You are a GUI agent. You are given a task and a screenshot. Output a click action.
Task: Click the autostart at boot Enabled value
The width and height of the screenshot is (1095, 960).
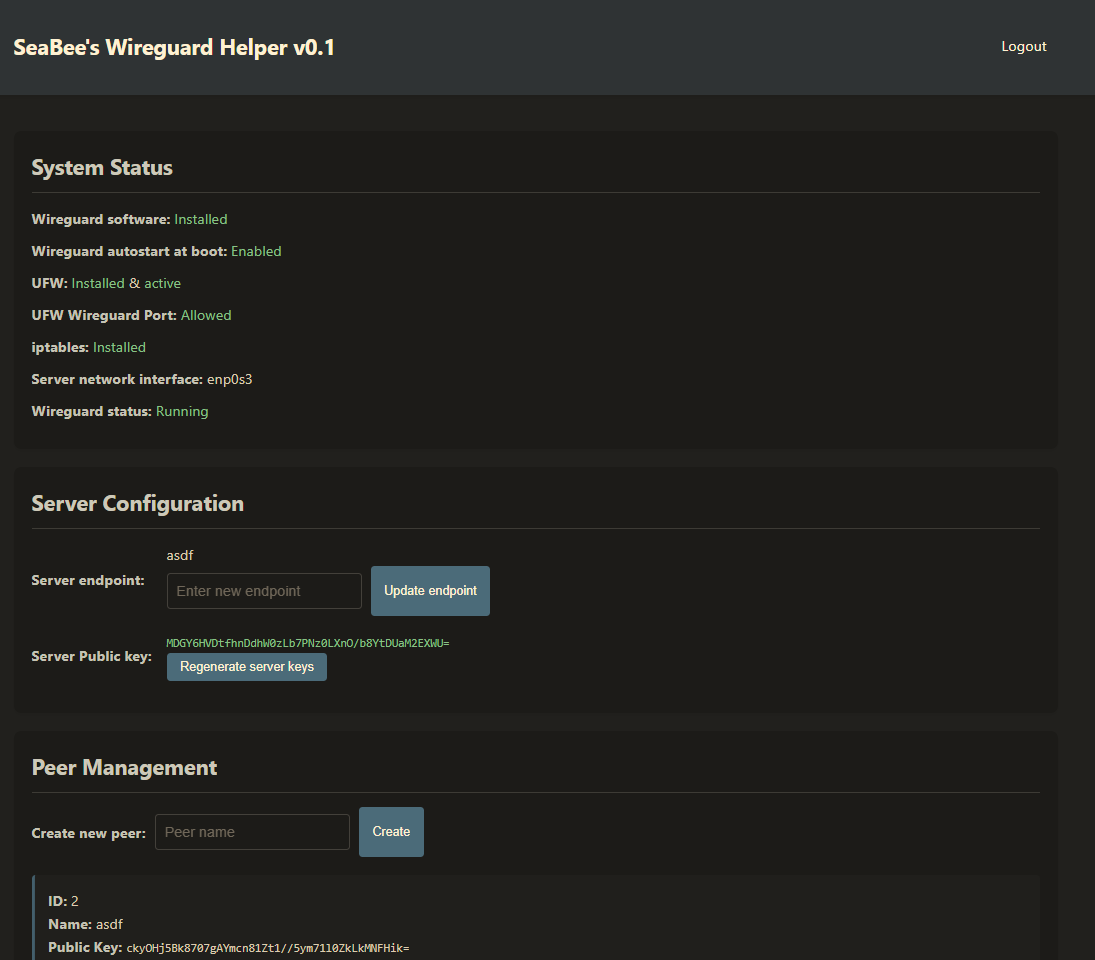[256, 251]
